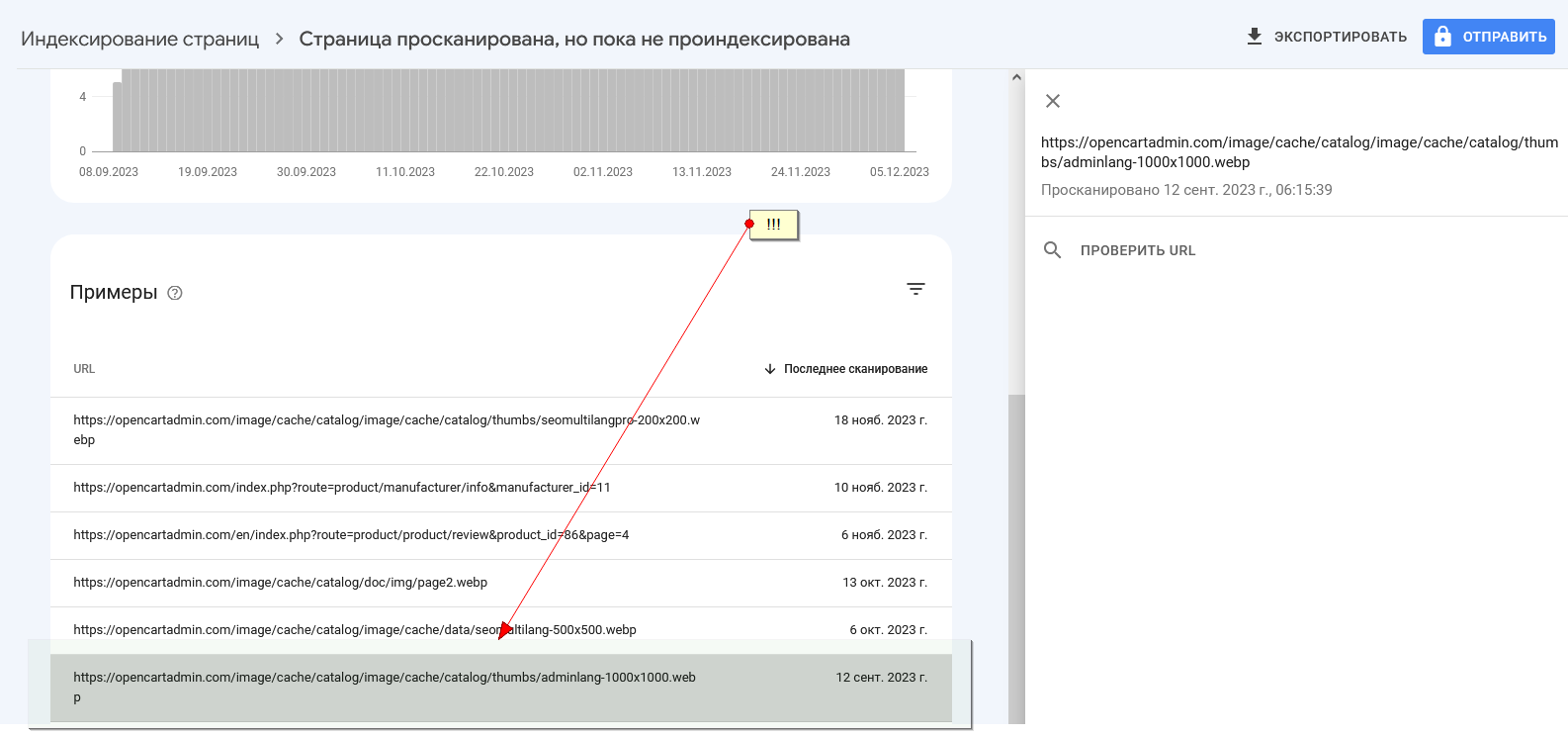
Task: Click the export download icon
Action: 1255,37
